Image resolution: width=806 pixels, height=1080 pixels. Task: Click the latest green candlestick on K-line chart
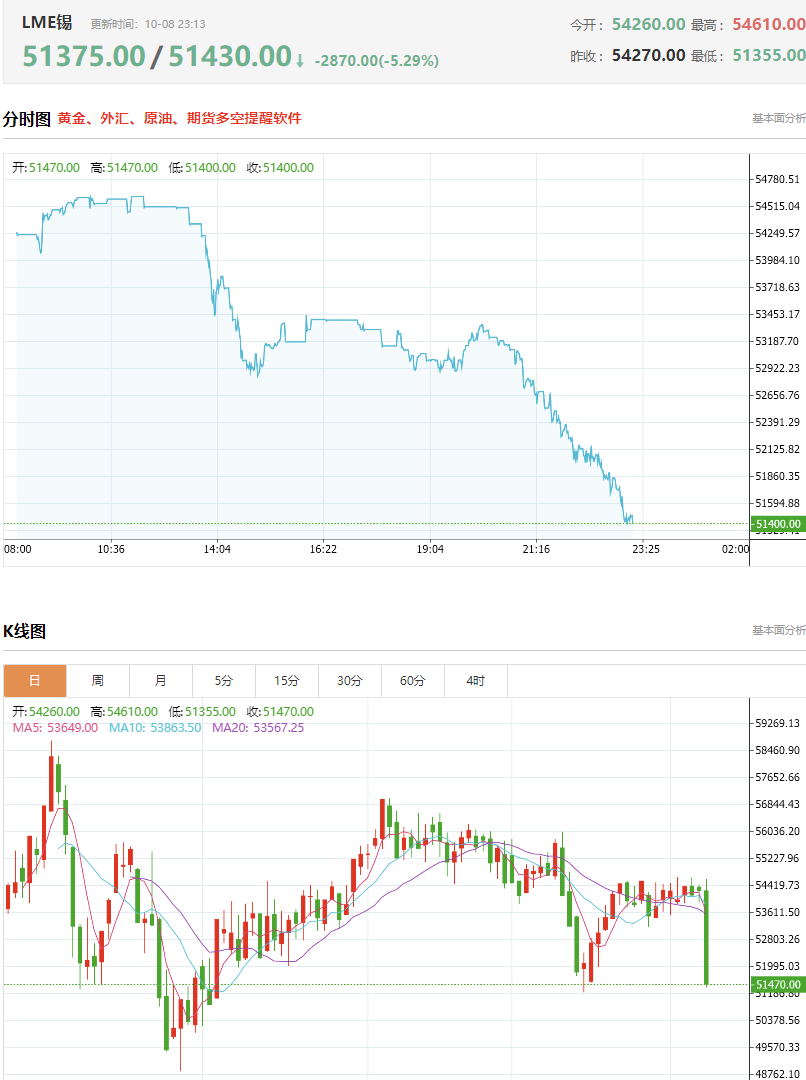(x=706, y=937)
